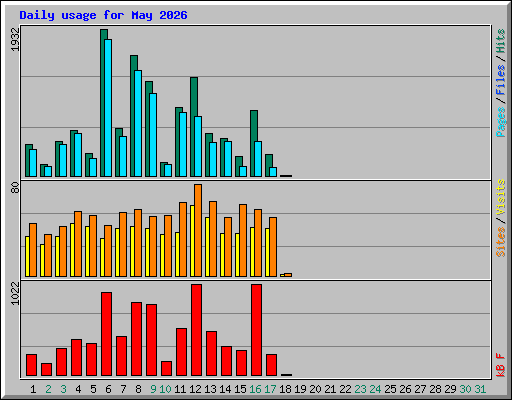Click the orange bar for day 4
This screenshot has width=512, height=400.
click(78, 244)
